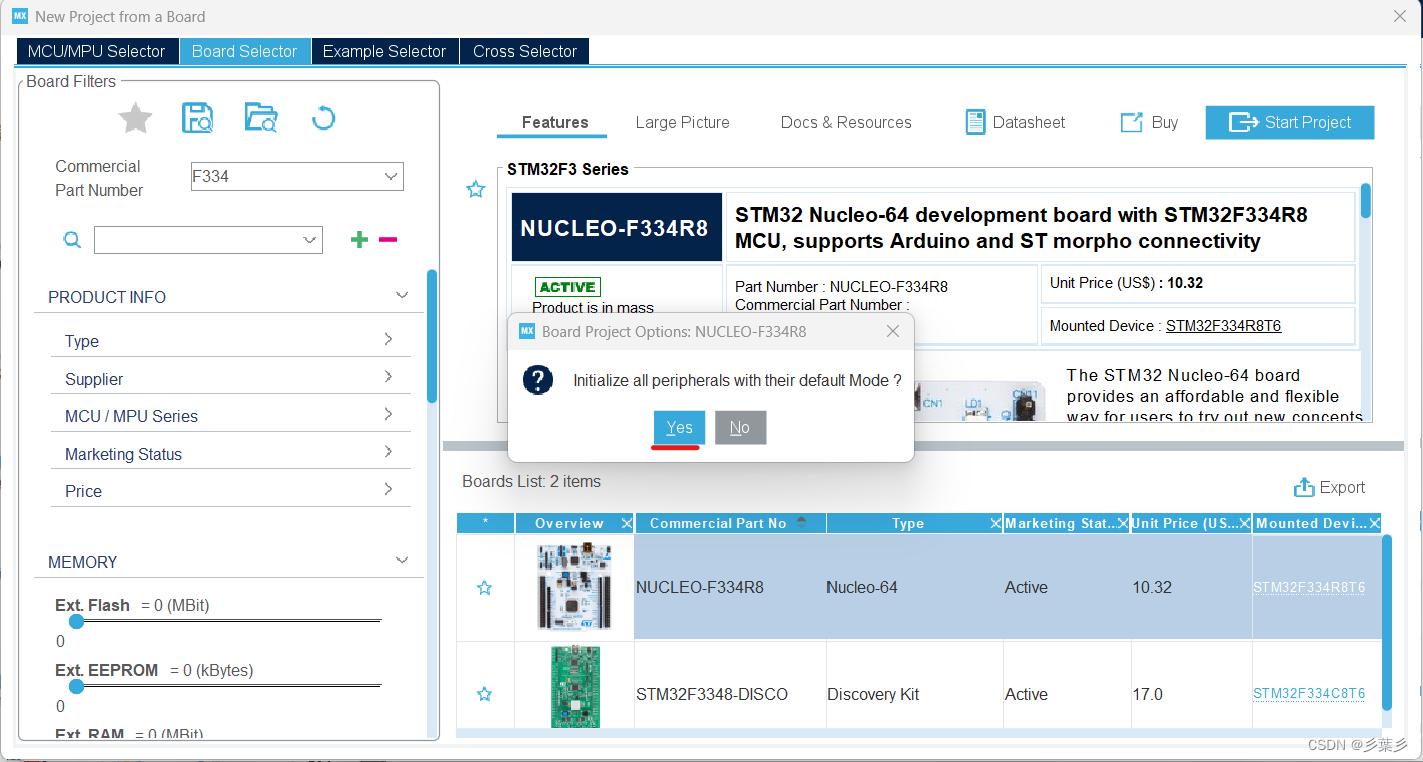Click the reset filters refresh icon

(323, 119)
